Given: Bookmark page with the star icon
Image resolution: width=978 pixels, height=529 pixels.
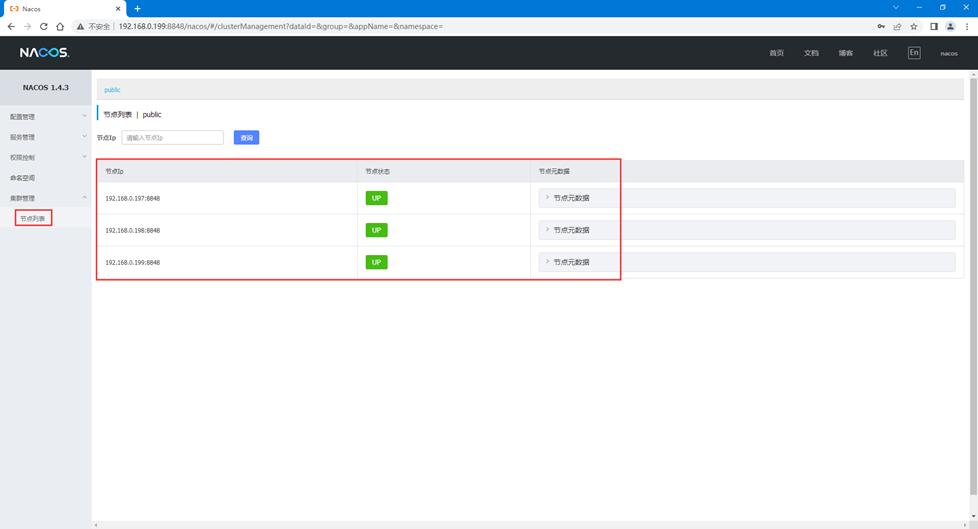Looking at the screenshot, I should click(914, 26).
